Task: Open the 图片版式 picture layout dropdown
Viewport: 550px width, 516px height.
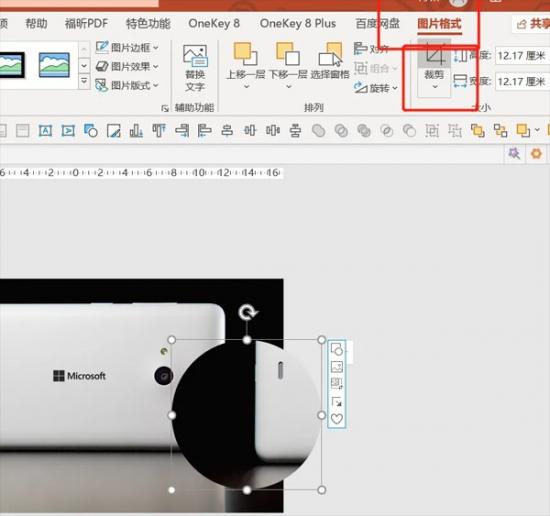Action: tap(127, 85)
